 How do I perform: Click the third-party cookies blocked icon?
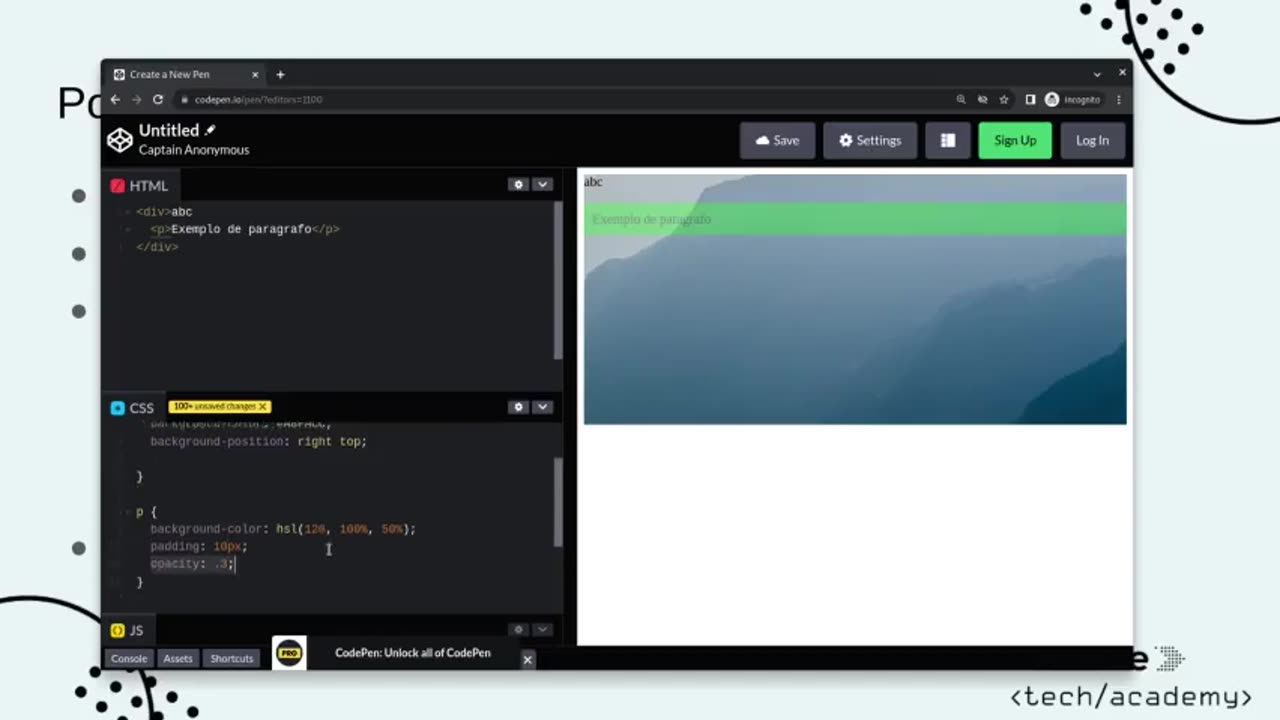[982, 100]
